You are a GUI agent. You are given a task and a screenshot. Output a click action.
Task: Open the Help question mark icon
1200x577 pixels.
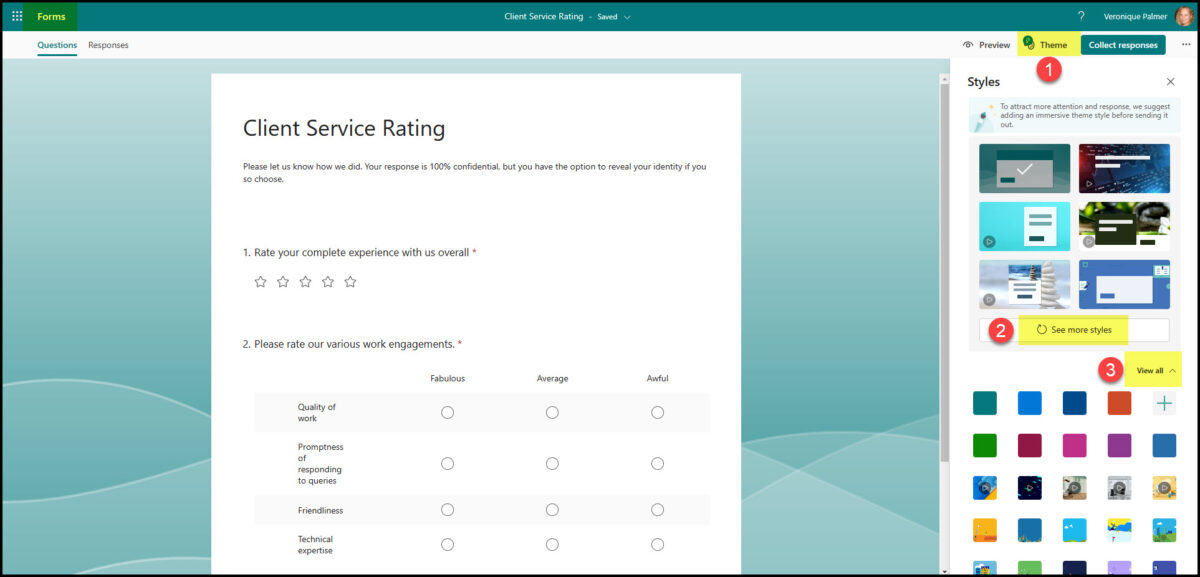(1080, 15)
